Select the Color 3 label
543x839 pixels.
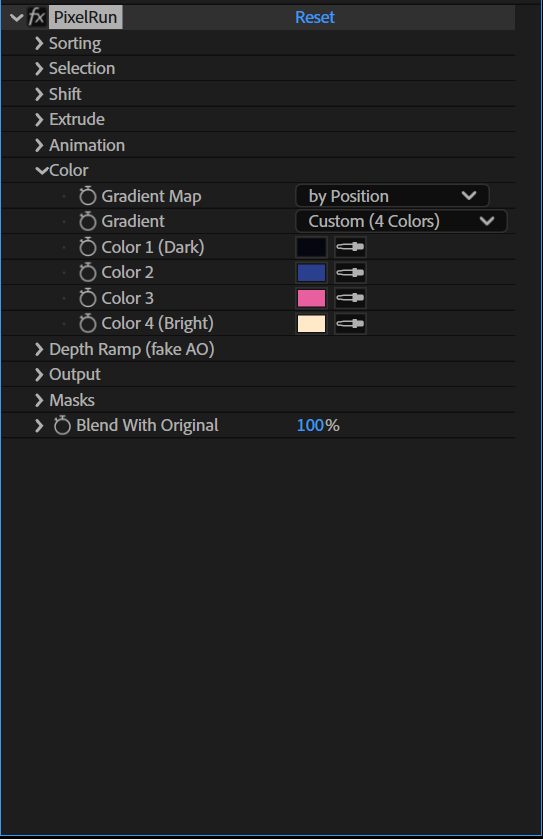(x=127, y=298)
